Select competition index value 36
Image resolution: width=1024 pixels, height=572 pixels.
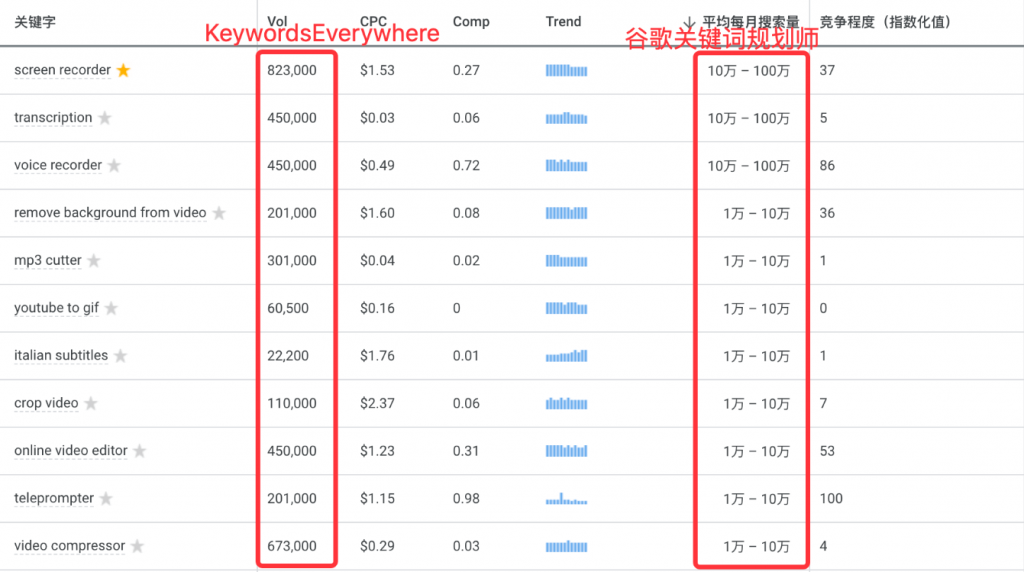(x=827, y=213)
